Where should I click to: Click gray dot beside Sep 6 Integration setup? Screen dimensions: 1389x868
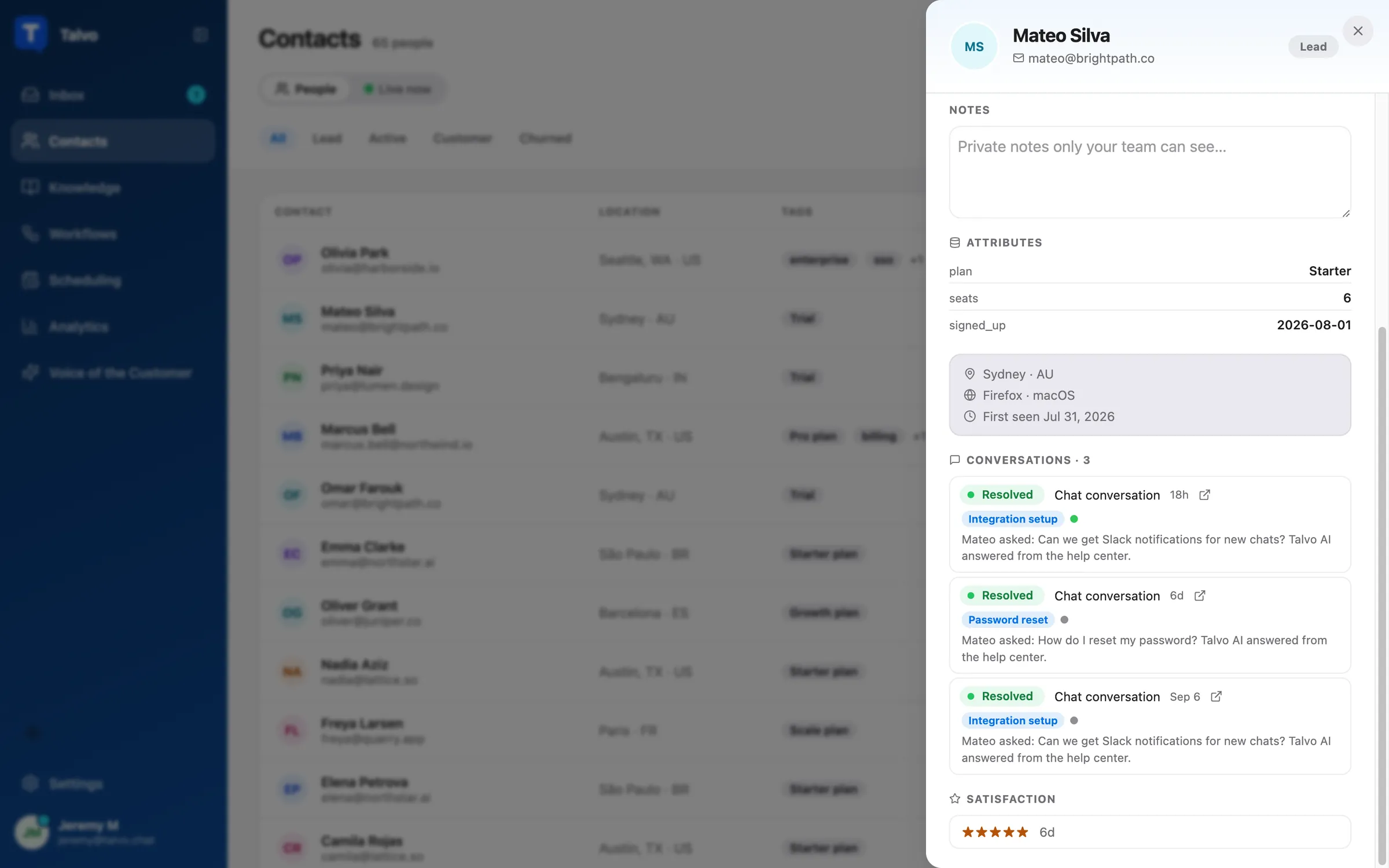click(x=1074, y=720)
